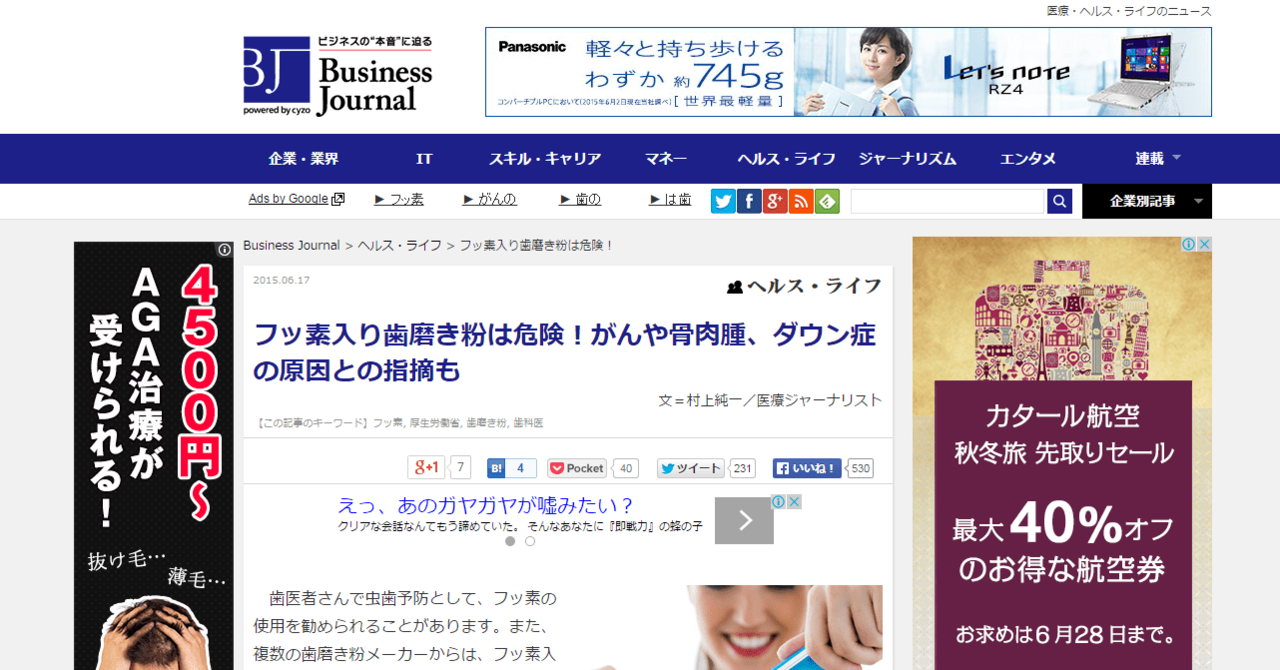Select the first ad carousel dot
This screenshot has height=670, width=1280.
pyautogui.click(x=510, y=541)
